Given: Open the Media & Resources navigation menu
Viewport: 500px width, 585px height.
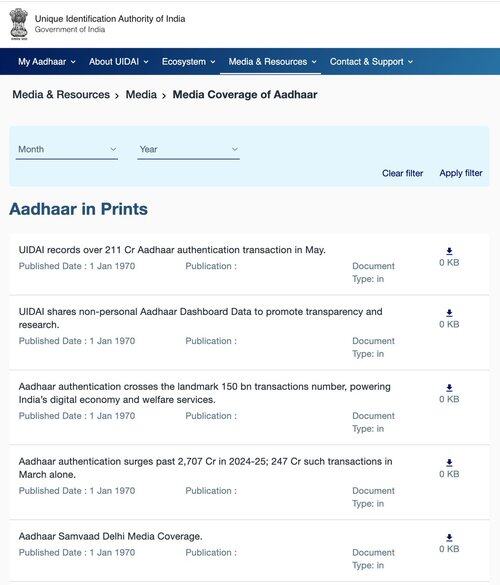Looking at the screenshot, I should click(x=272, y=62).
